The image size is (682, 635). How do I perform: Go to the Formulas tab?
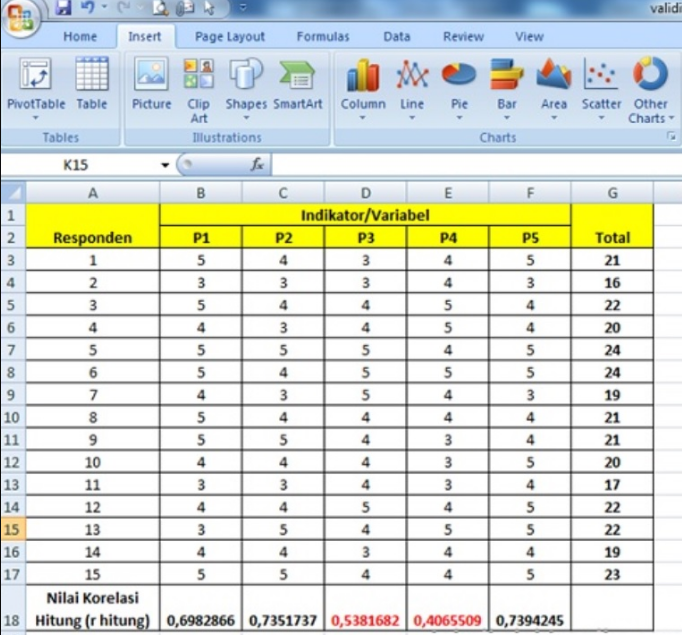[323, 37]
